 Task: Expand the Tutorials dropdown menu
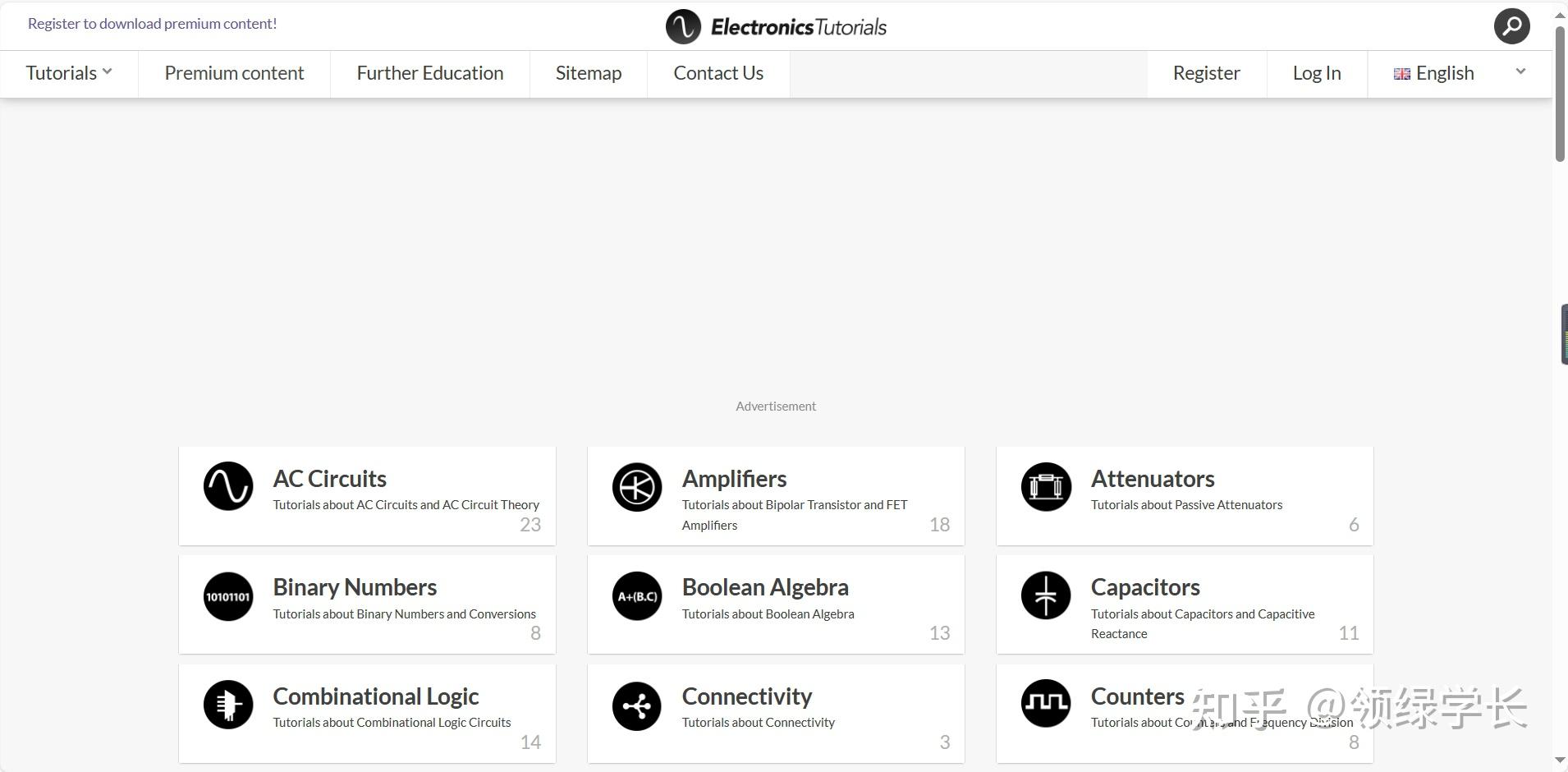pos(69,73)
